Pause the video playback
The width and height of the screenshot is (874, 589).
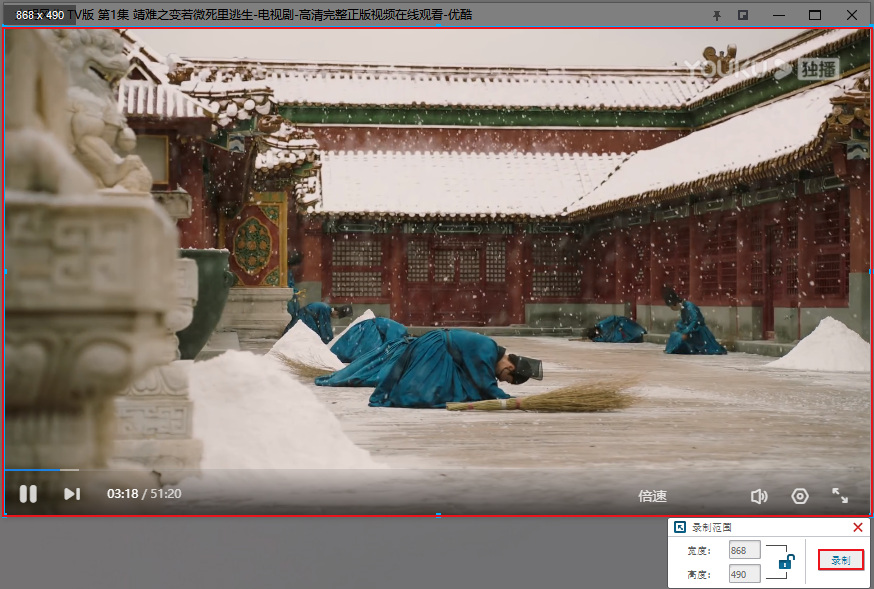(28, 494)
